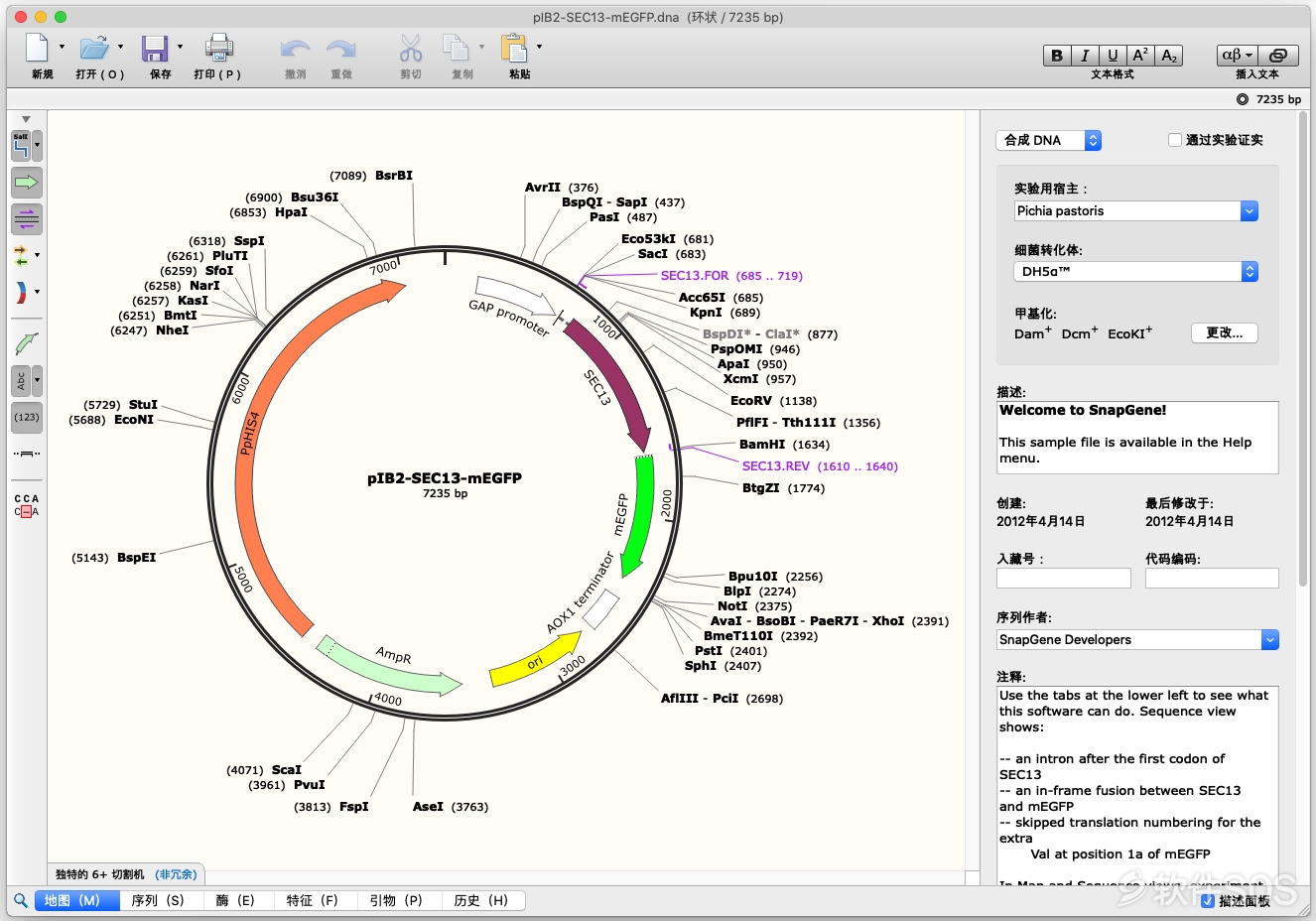Image resolution: width=1316 pixels, height=921 pixels.
Task: Apply Underline text formatting
Action: click(x=1113, y=56)
